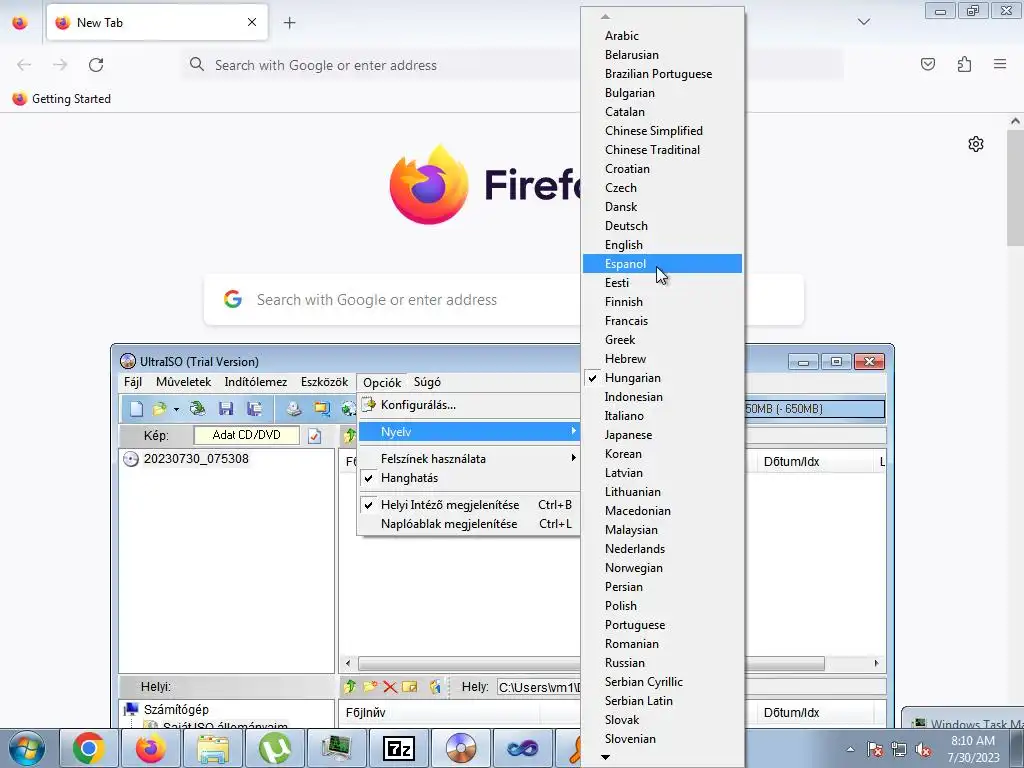Close the New Tab tab
1024x768 pixels.
pyautogui.click(x=251, y=22)
